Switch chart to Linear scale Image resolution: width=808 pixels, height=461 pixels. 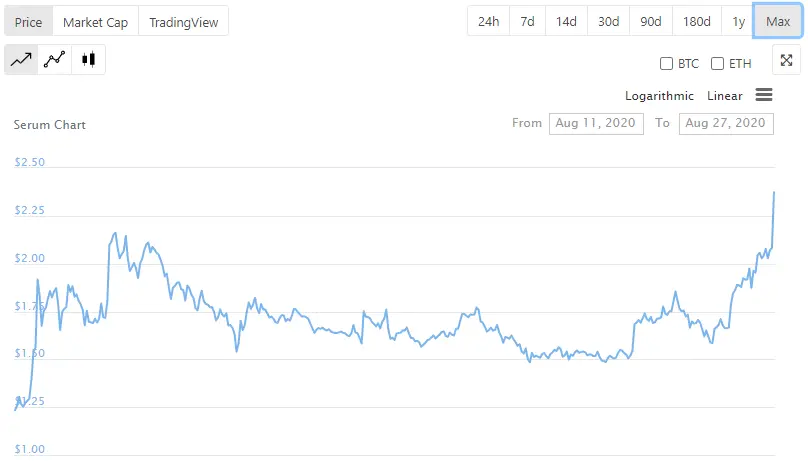tap(725, 96)
